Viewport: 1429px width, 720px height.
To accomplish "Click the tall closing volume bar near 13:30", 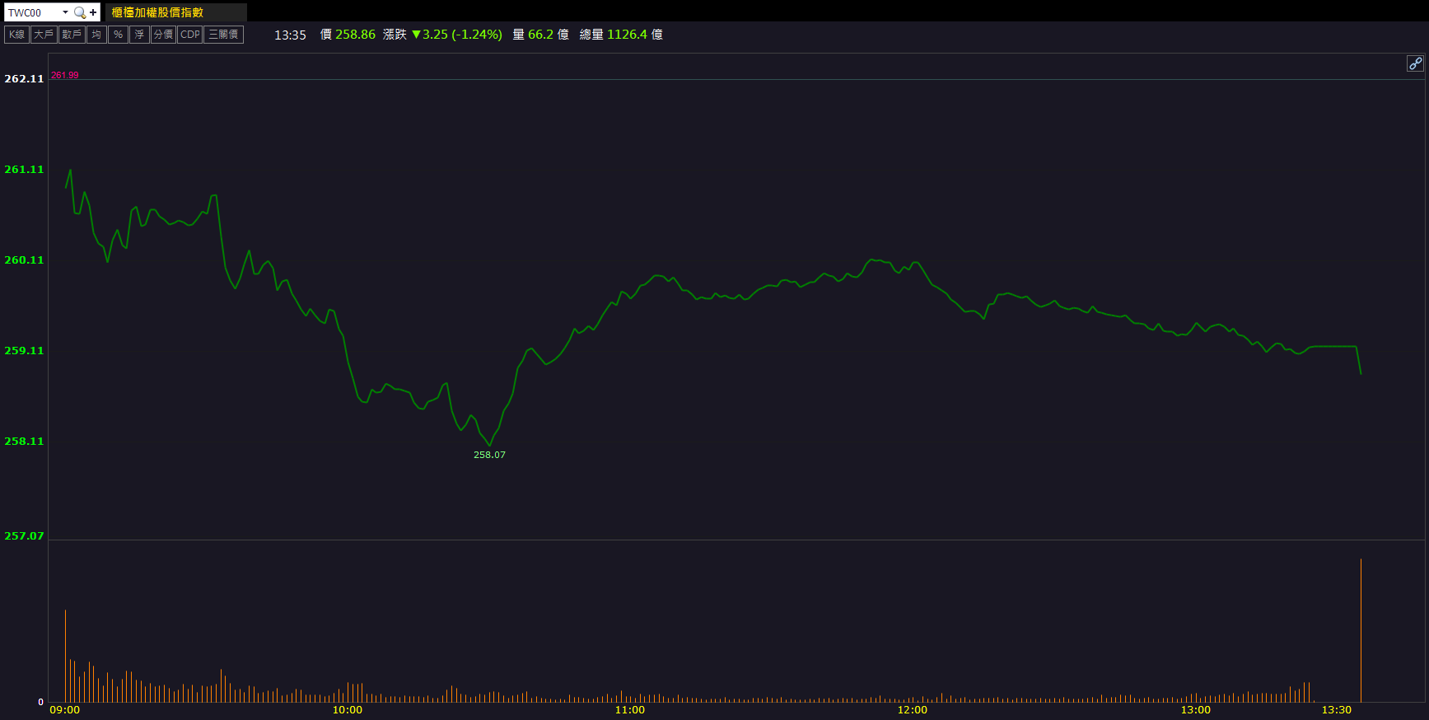I will (x=1361, y=630).
